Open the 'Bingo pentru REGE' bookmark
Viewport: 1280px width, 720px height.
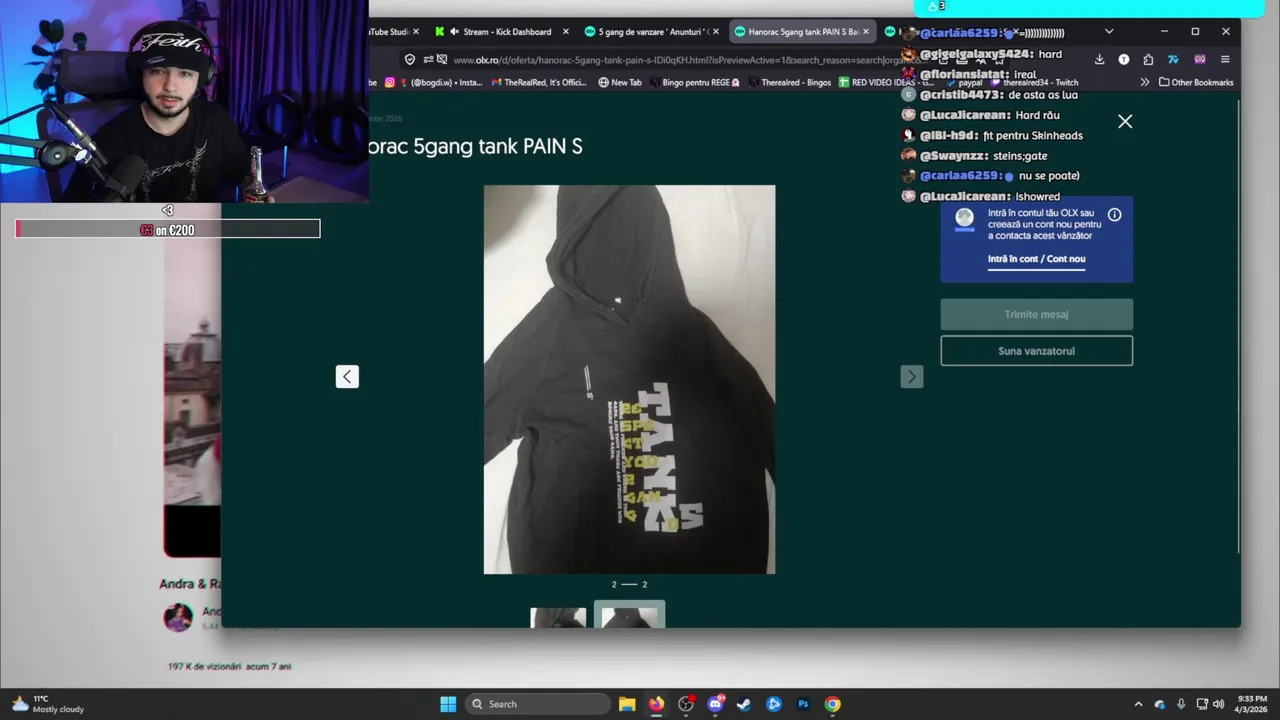(694, 83)
